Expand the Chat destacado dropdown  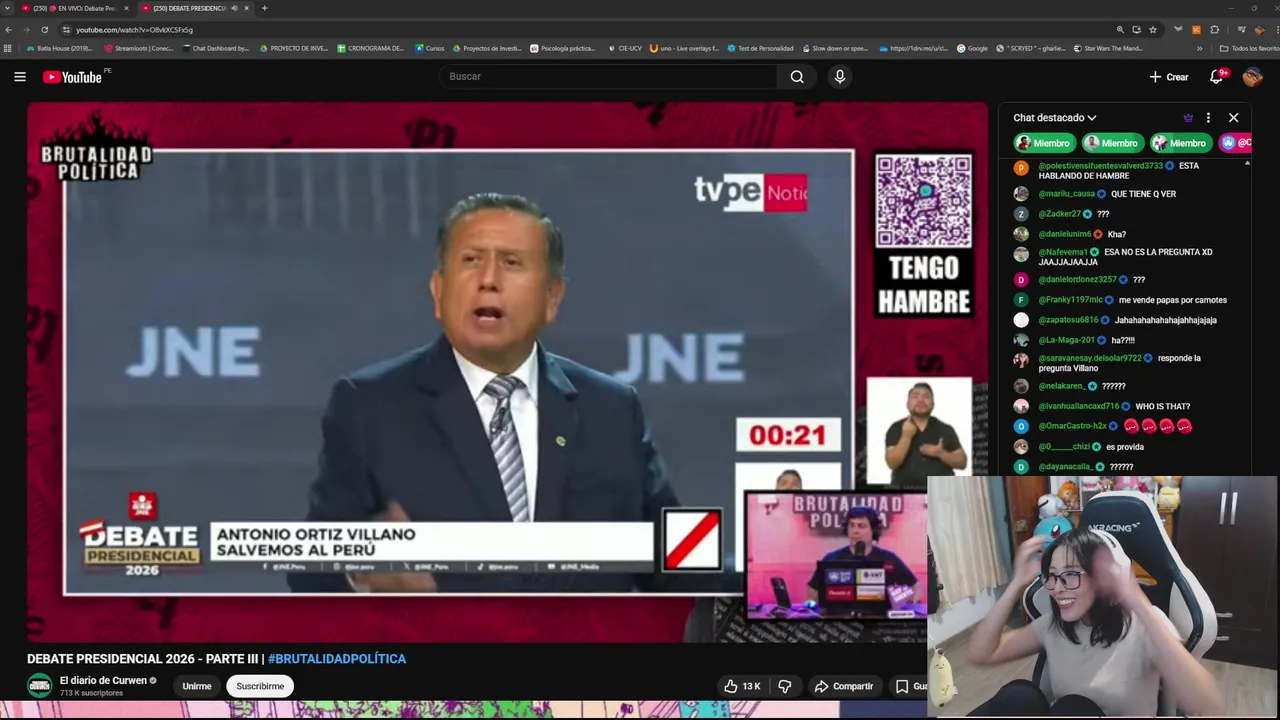coord(1055,118)
